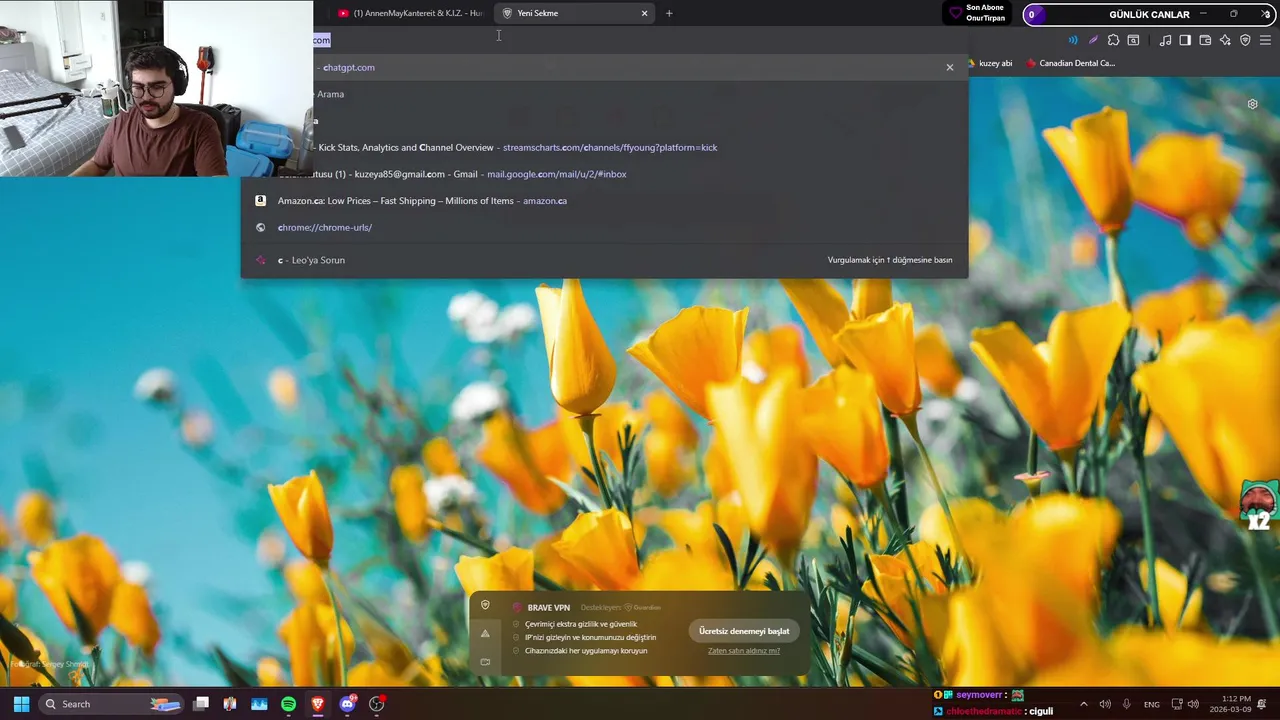This screenshot has height=720, width=1280.
Task: Click the purple feather extension icon
Action: pyautogui.click(x=1093, y=40)
